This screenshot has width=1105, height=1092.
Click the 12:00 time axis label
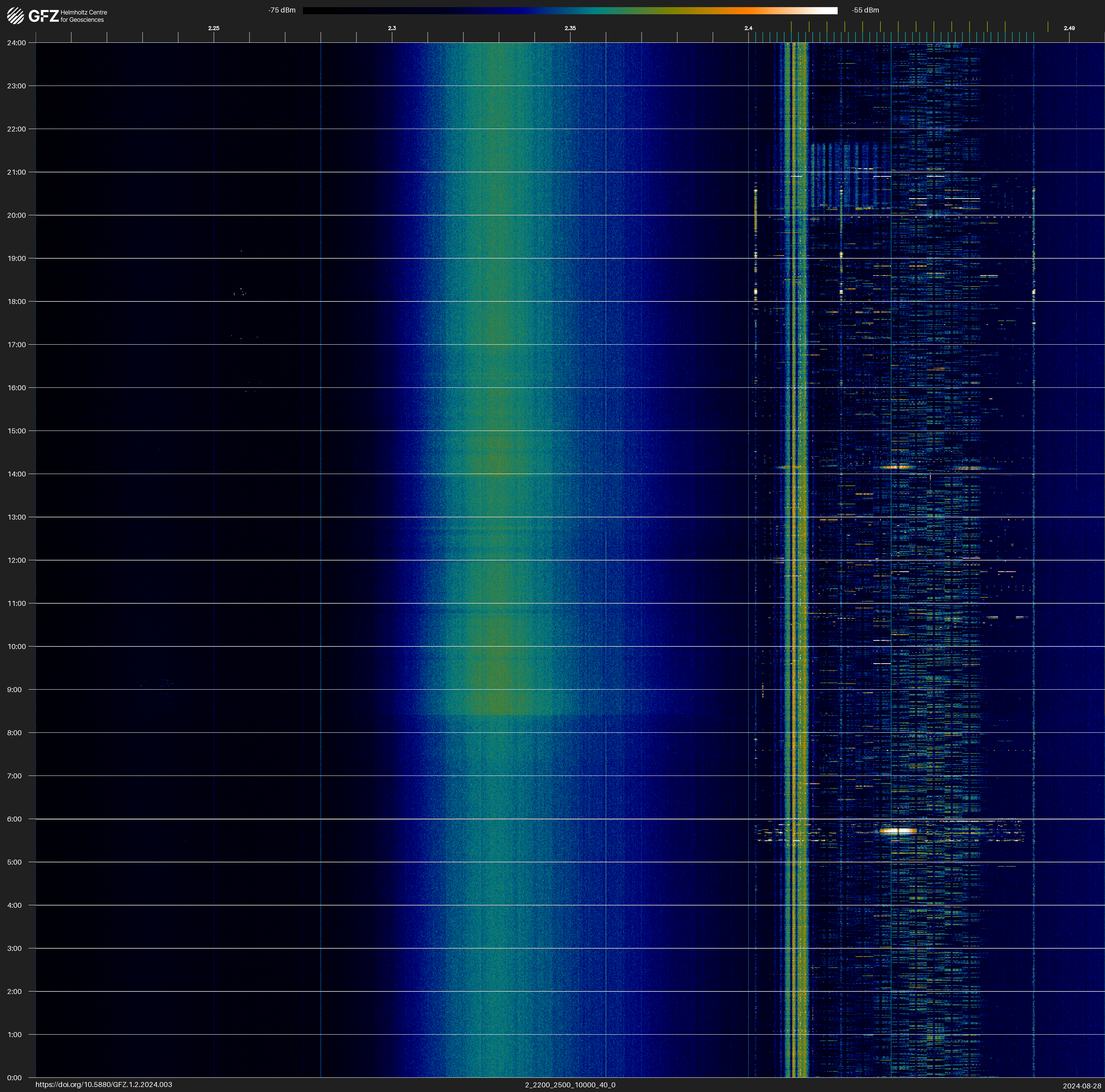(17, 560)
